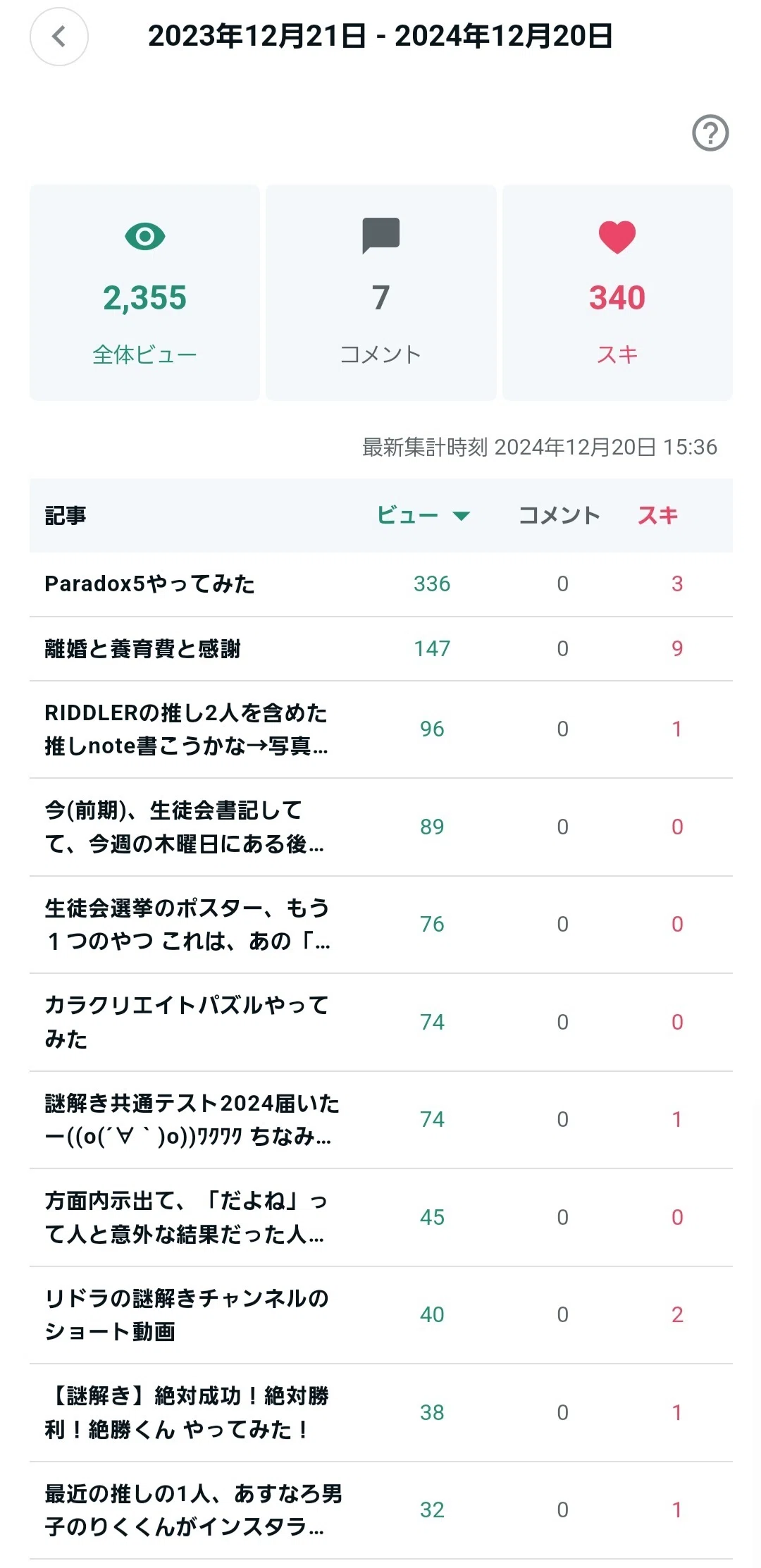
Task: Open the RIDDLERの推し2人 article
Action: click(381, 729)
